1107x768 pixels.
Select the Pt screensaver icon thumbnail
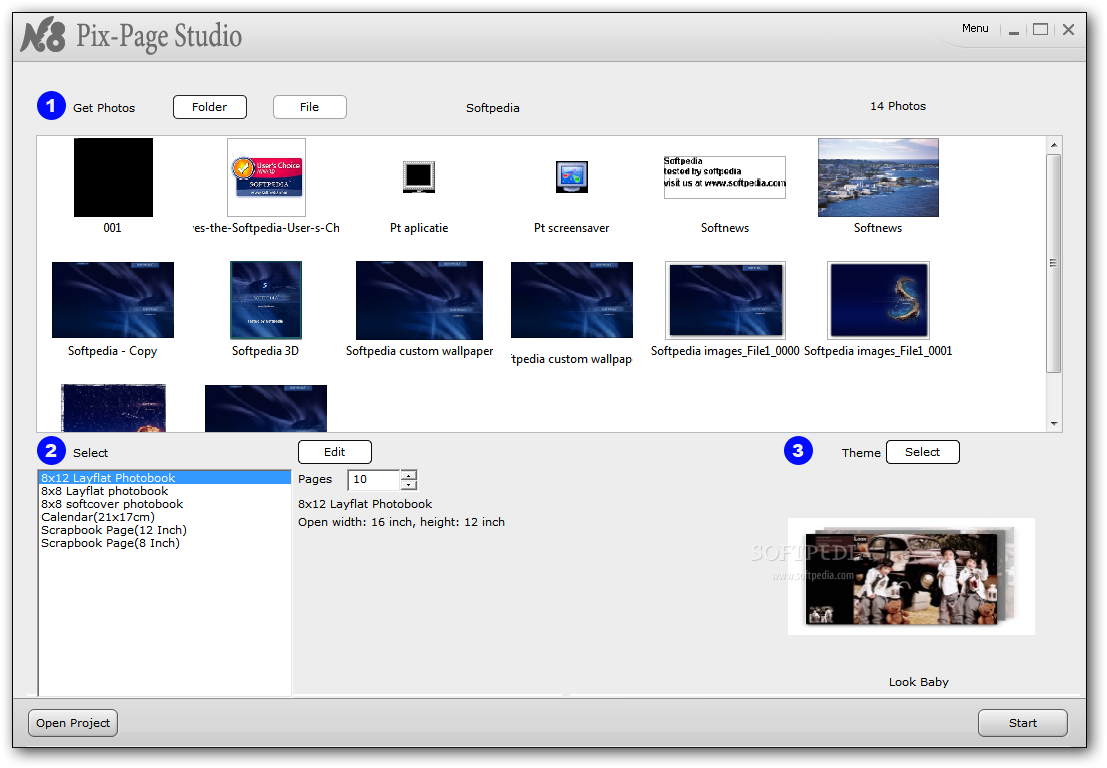(572, 177)
